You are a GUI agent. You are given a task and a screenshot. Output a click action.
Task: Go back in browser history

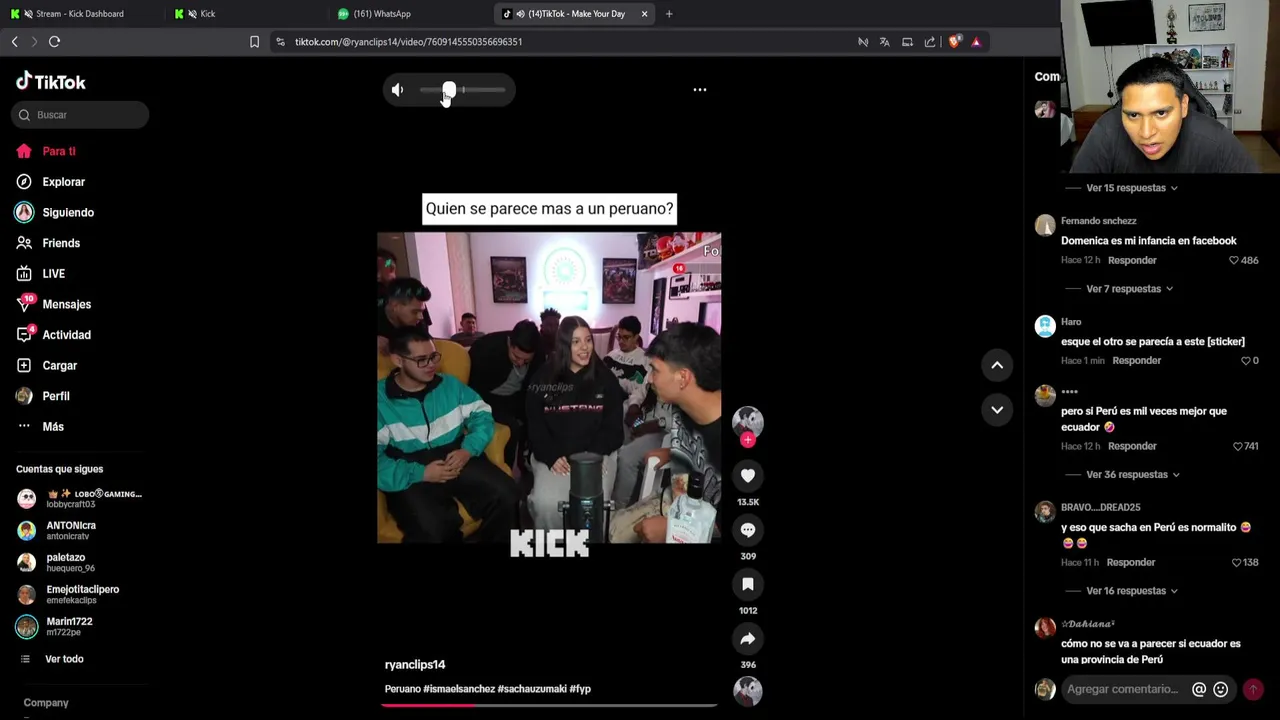14,42
